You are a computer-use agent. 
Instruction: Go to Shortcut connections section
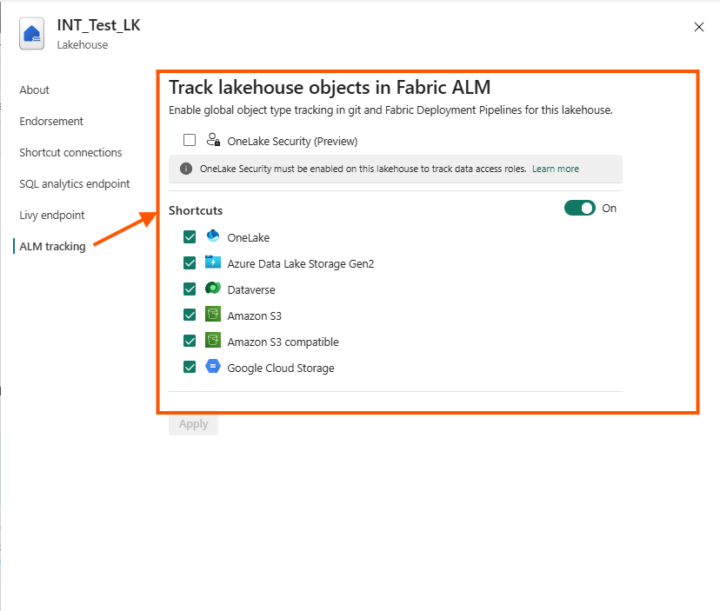71,152
